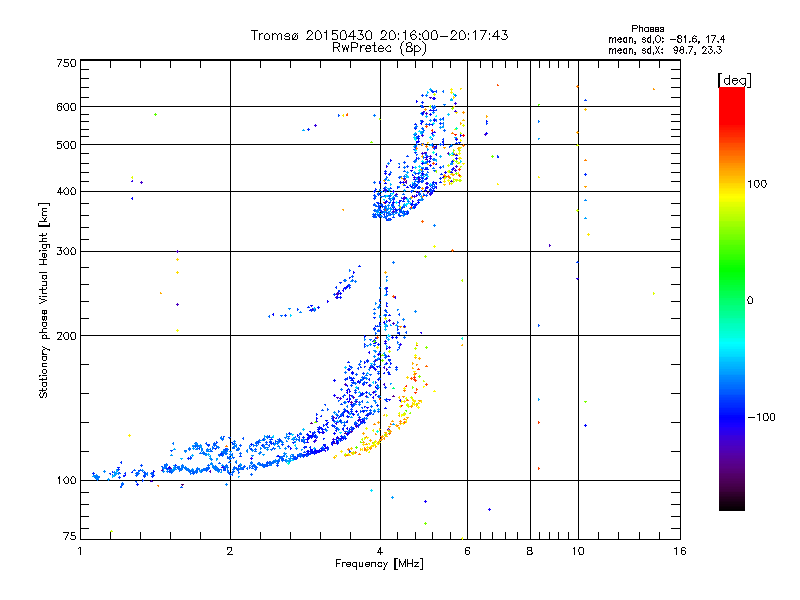Select the 'mean, sd,X: 98.7, 23.3' line
This screenshot has height=600, width=800.
[665, 50]
